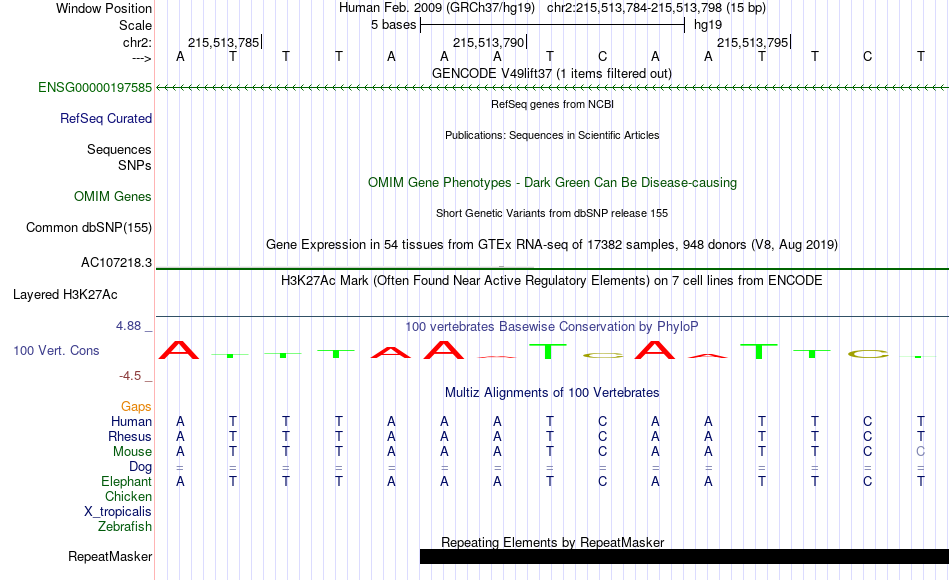950x580 pixels.
Task: Click the hg19 label beside scale bar
Action: [x=708, y=25]
